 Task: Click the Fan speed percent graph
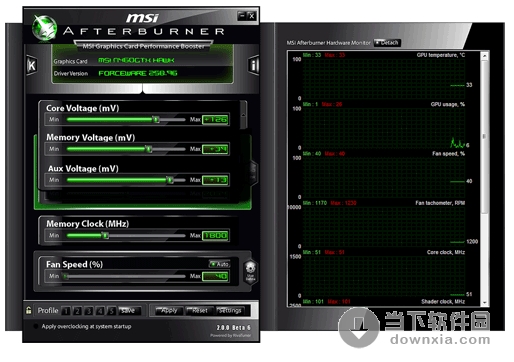tap(383, 178)
